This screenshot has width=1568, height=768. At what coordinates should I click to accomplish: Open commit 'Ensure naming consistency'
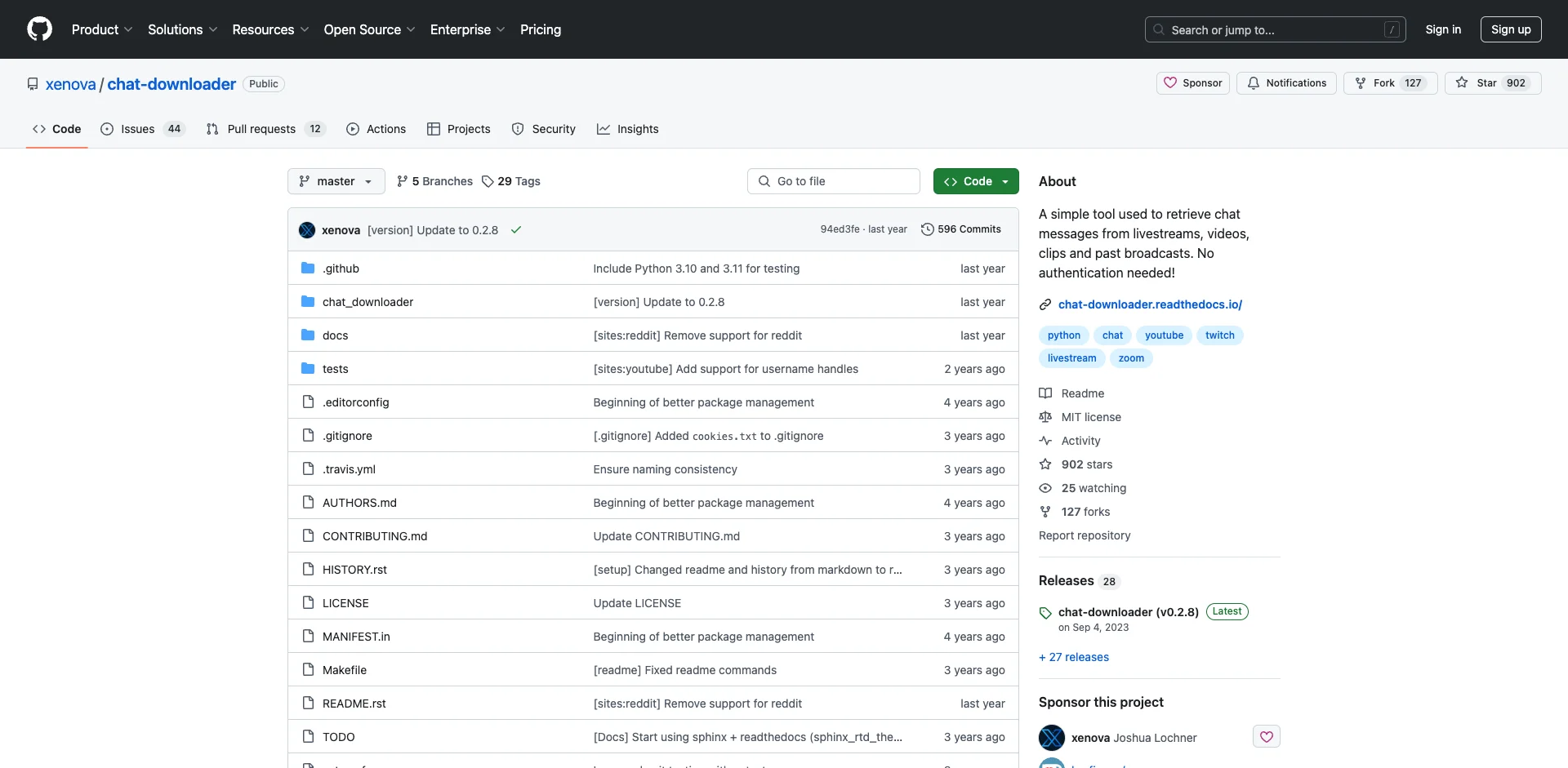pyautogui.click(x=665, y=469)
